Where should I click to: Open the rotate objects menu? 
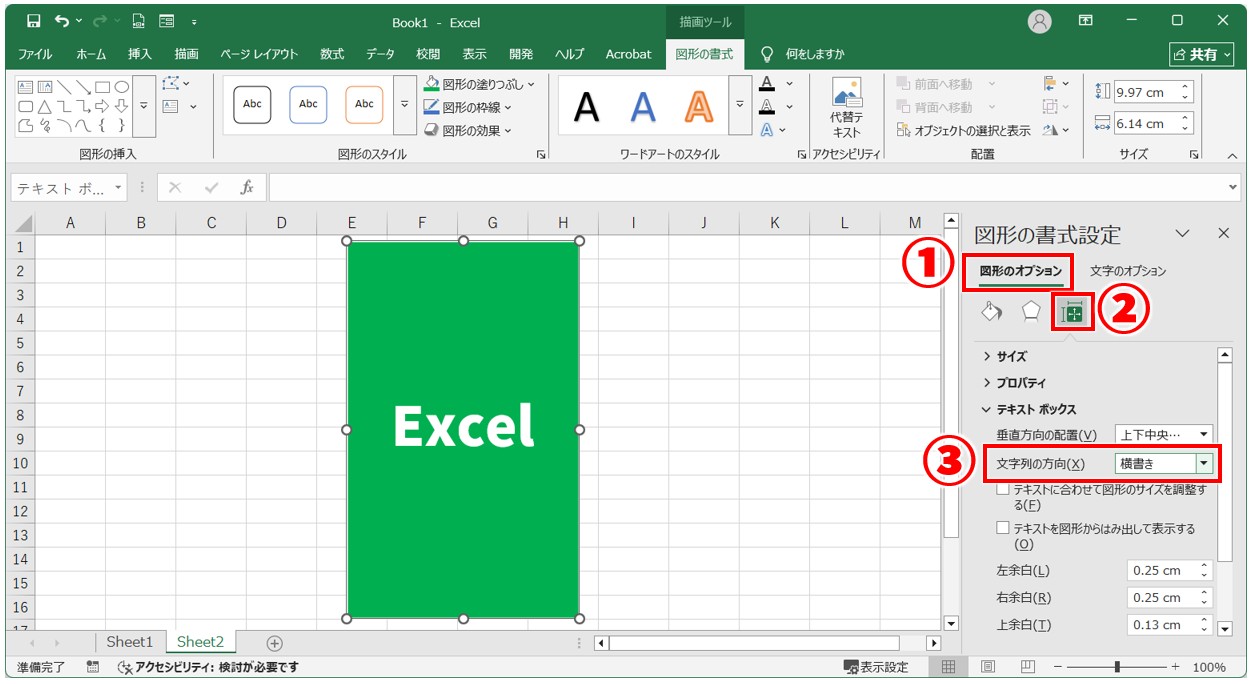coord(1056,130)
